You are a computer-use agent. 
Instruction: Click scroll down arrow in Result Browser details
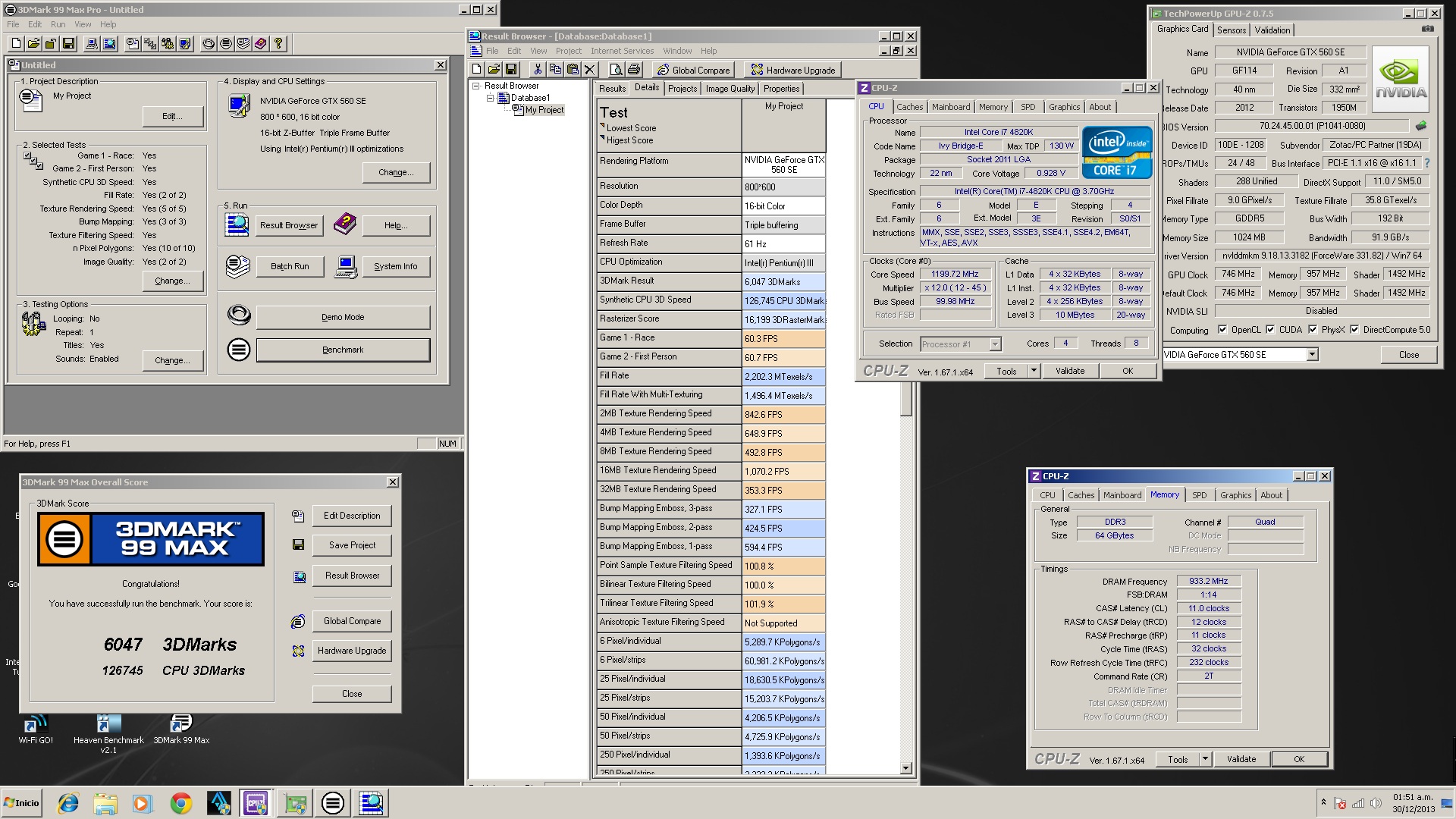[906, 768]
